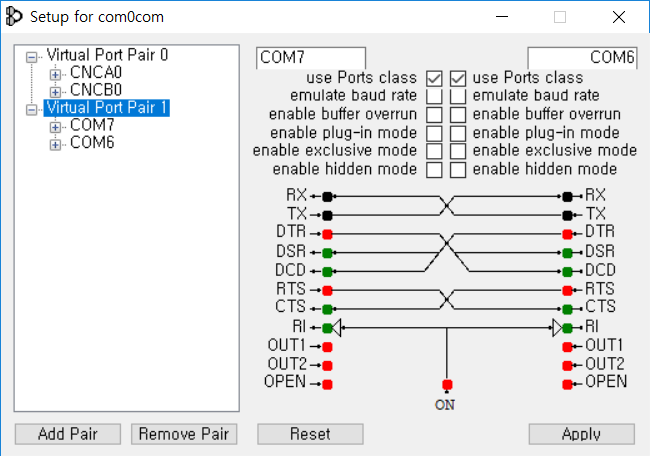
Task: Edit the COM7 port name field
Action: coord(311,58)
